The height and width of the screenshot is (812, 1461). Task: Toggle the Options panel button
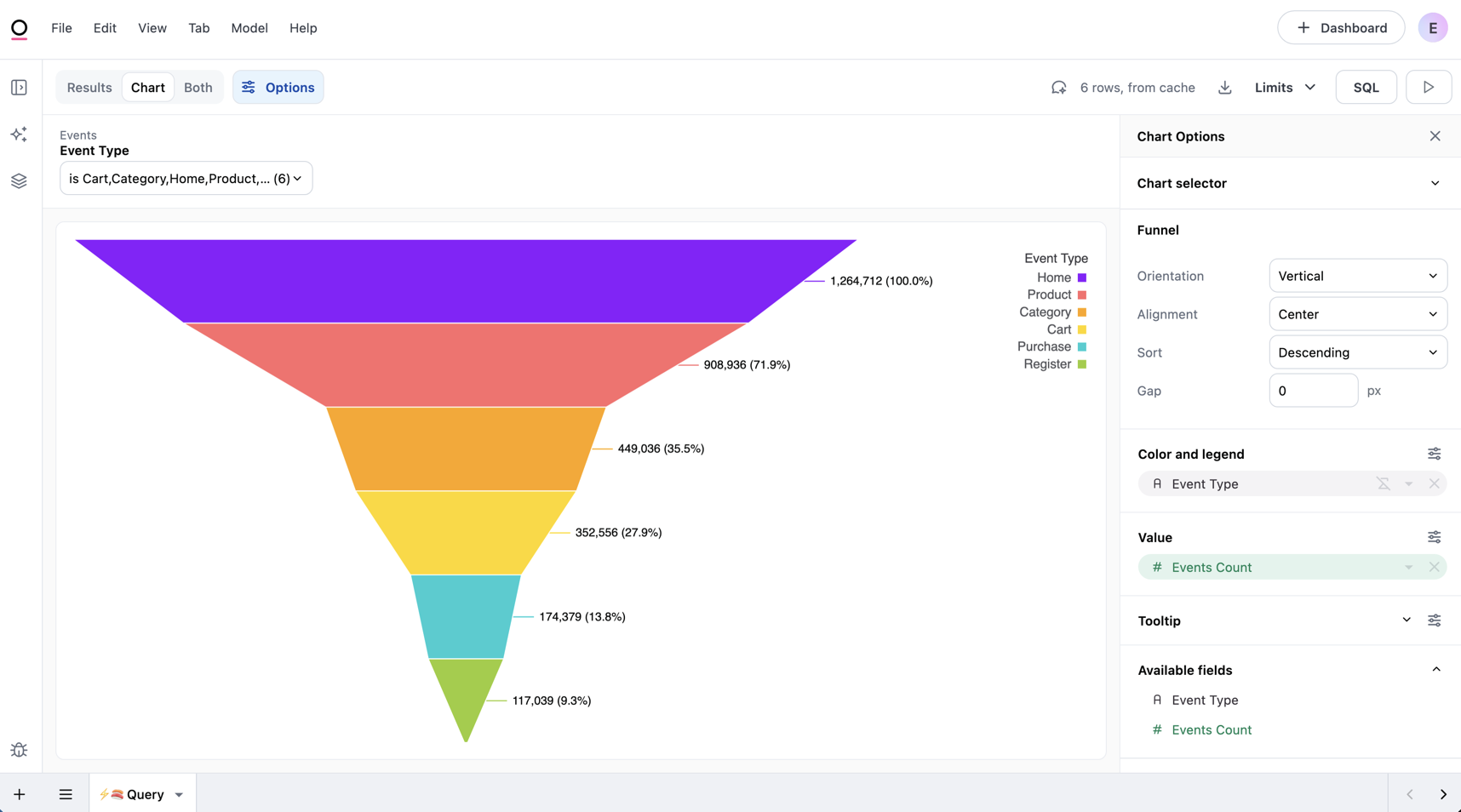(x=278, y=87)
